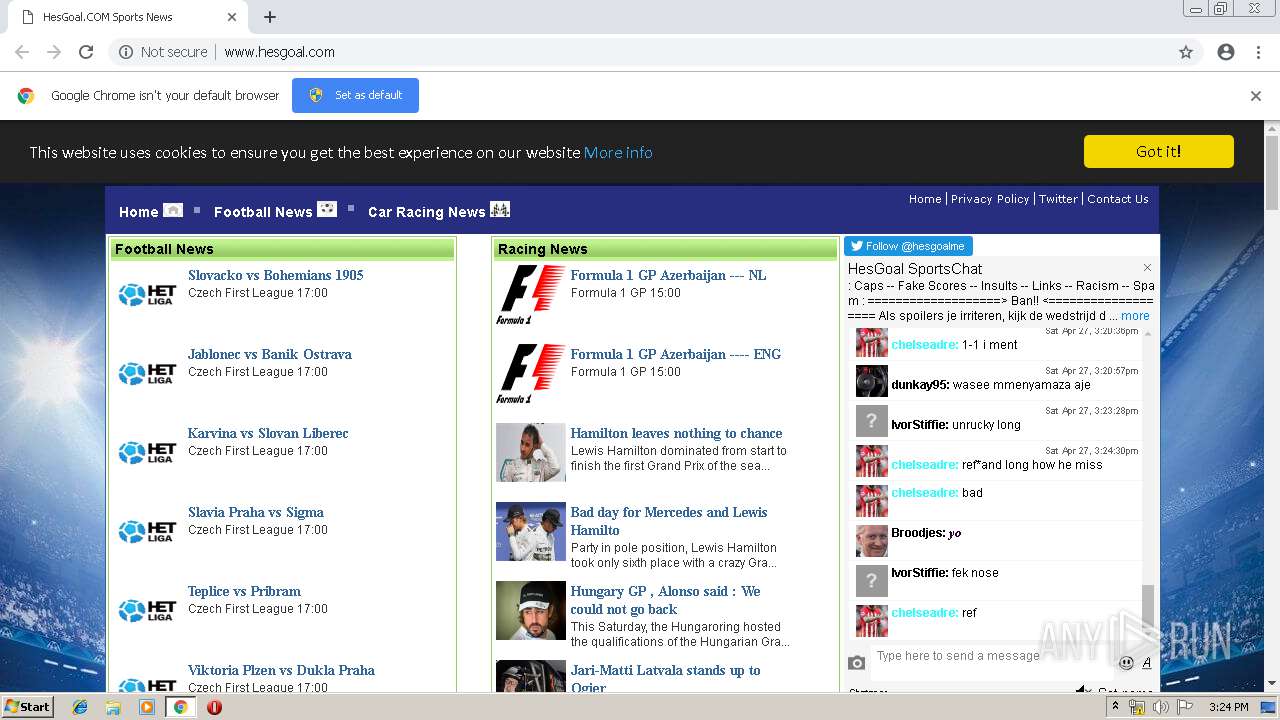Open Formula 1 GP Azerbaijan ENG stream
This screenshot has width=1280, height=720.
(x=676, y=354)
